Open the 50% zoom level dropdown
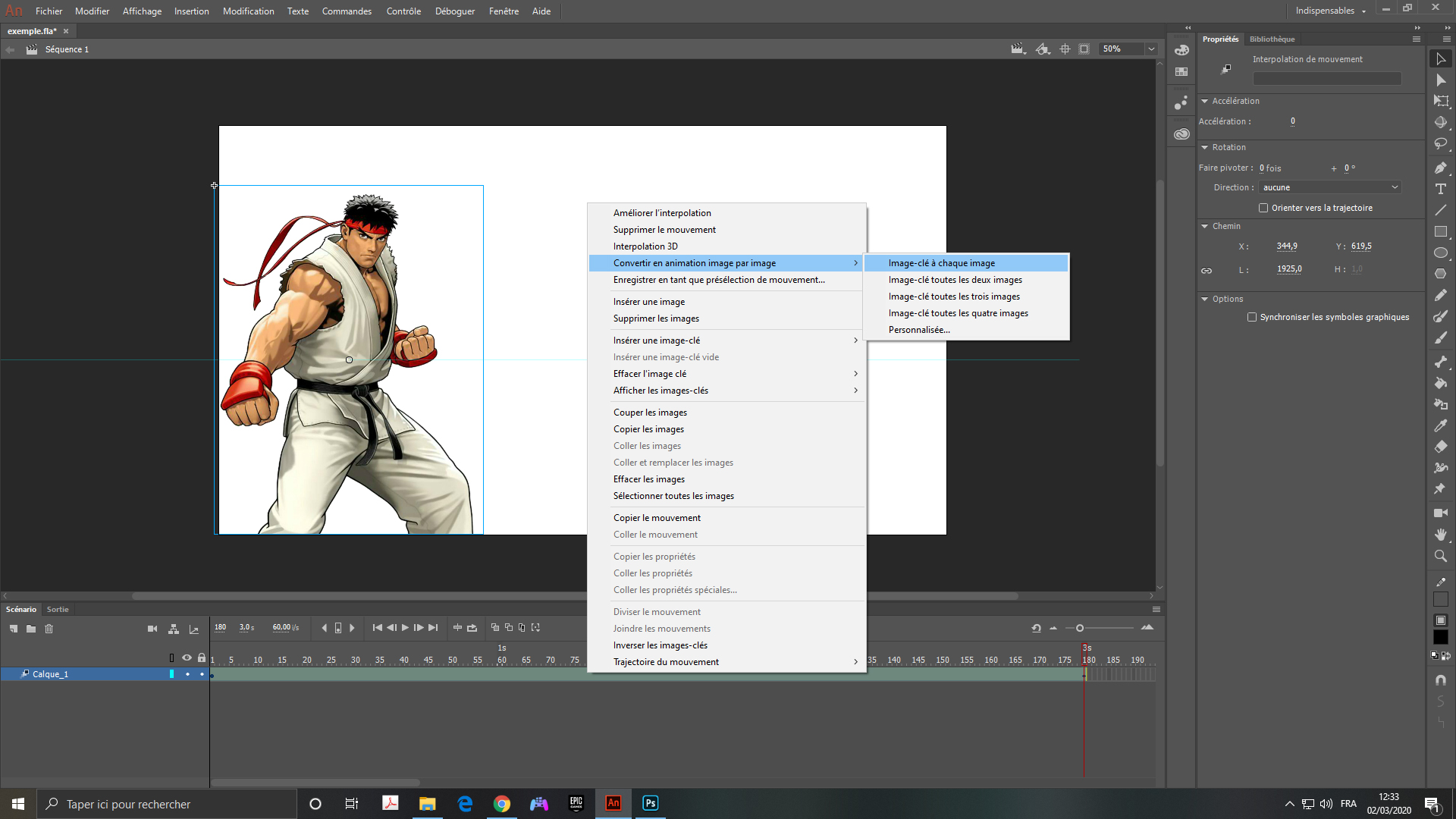1456x819 pixels. coord(1151,49)
